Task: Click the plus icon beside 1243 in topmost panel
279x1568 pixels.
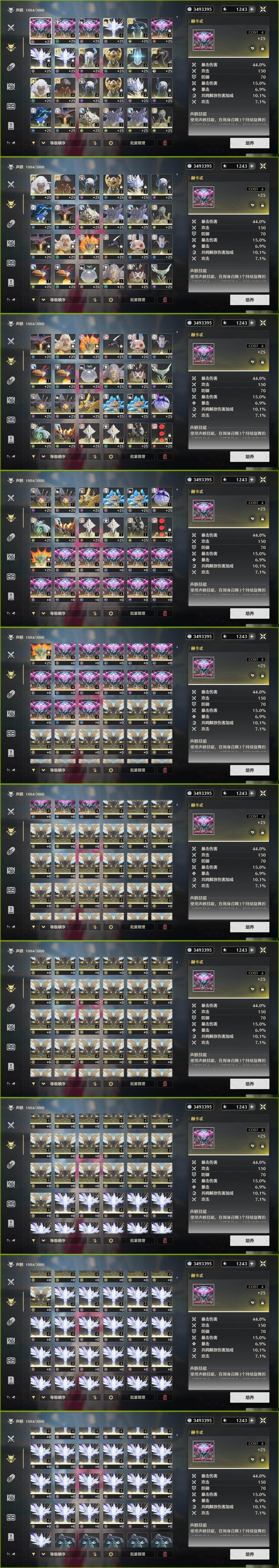Action: pos(252,9)
